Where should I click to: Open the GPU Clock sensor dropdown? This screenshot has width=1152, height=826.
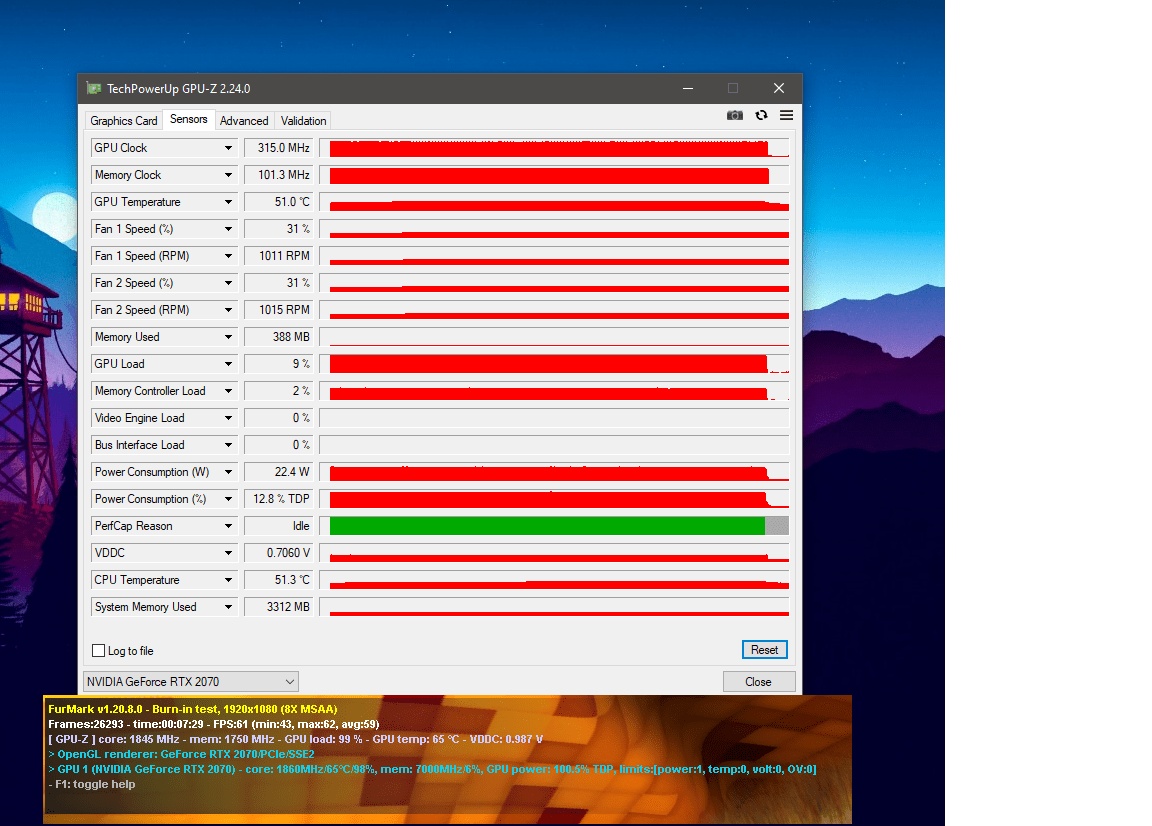pyautogui.click(x=228, y=148)
